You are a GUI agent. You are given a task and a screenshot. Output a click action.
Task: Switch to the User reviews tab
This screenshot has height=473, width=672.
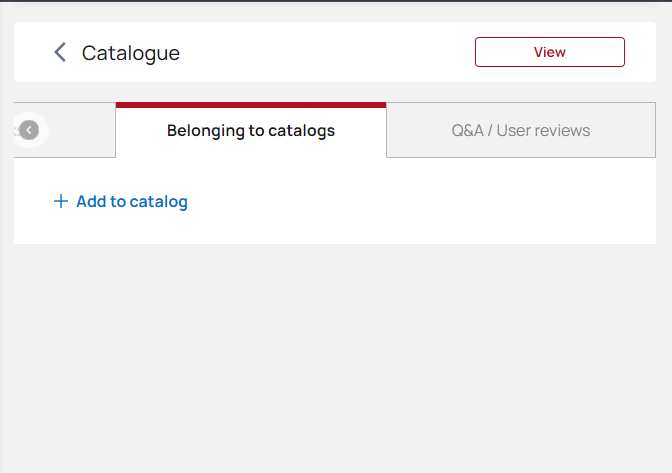[x=521, y=130]
